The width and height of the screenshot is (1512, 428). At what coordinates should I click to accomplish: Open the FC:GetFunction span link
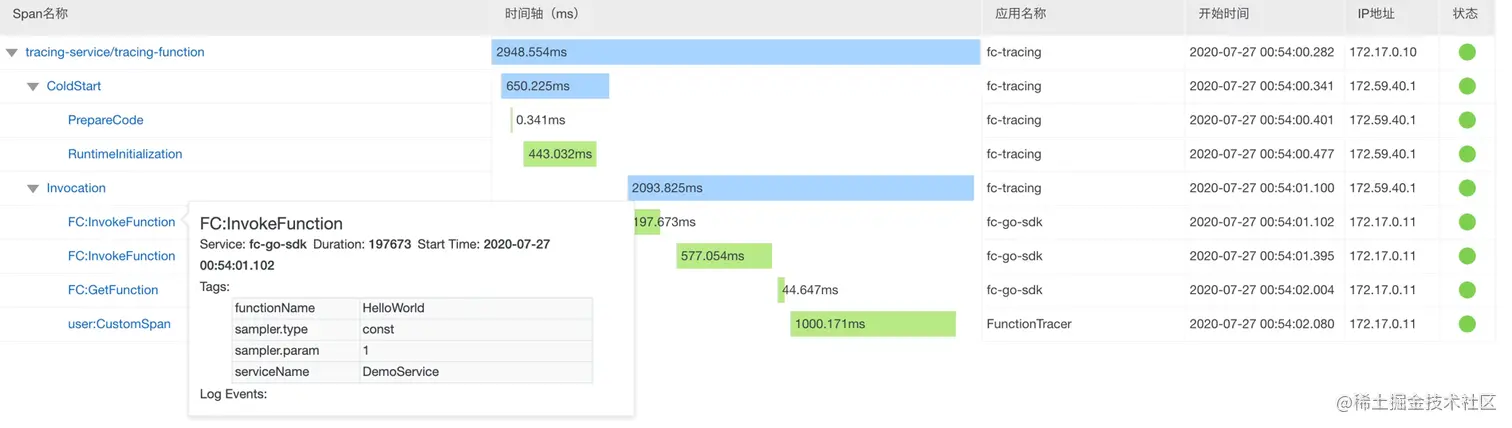pos(113,290)
